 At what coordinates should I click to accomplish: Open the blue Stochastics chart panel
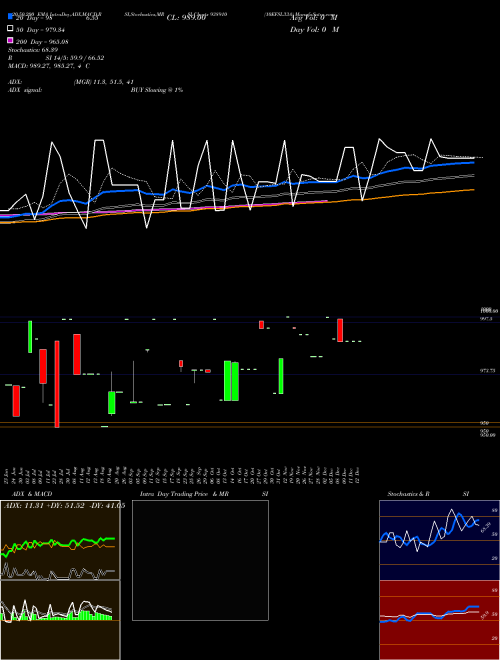[x=439, y=540]
